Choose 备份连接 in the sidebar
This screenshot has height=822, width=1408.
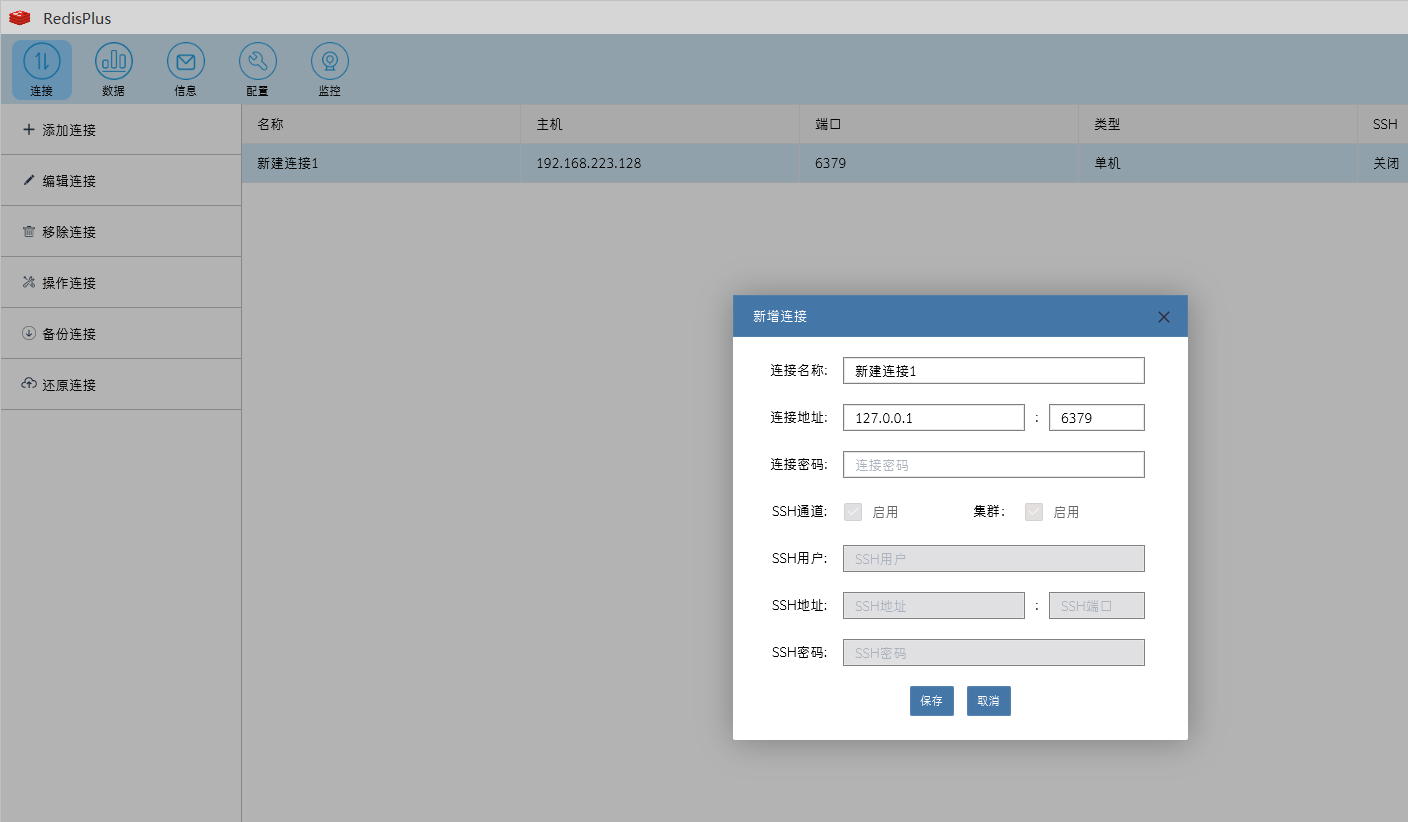(x=121, y=334)
